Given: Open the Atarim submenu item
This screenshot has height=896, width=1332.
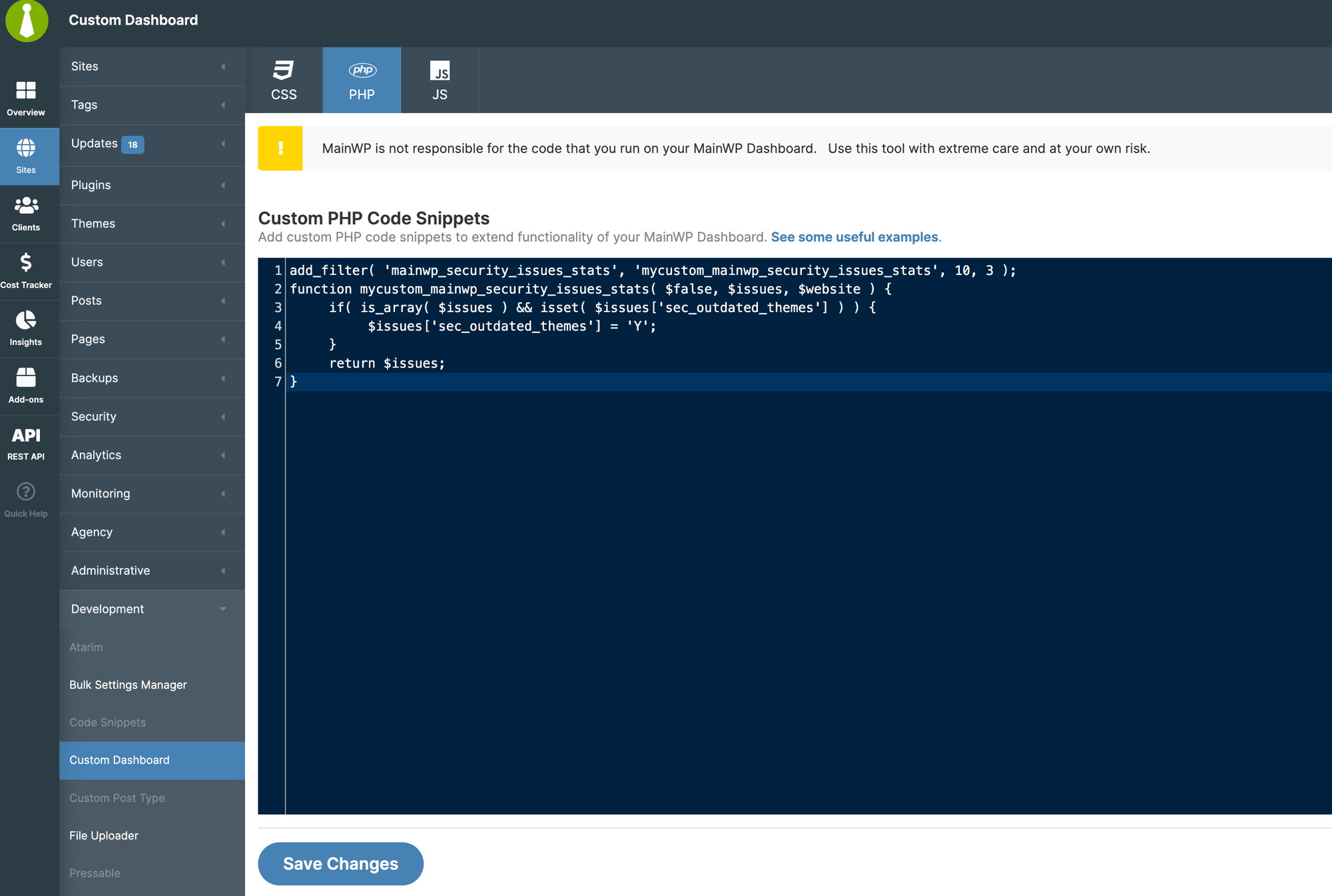Looking at the screenshot, I should [x=152, y=647].
